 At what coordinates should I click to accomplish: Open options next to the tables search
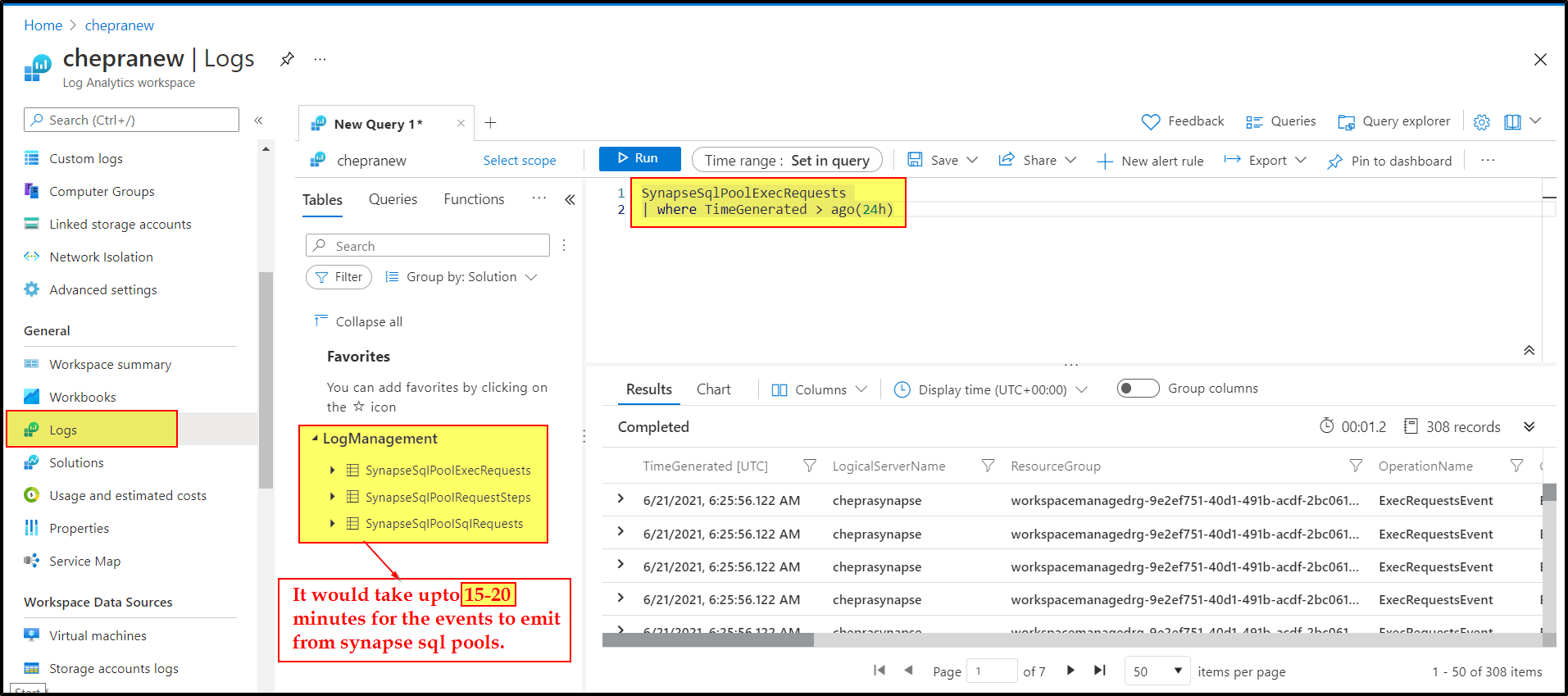564,245
